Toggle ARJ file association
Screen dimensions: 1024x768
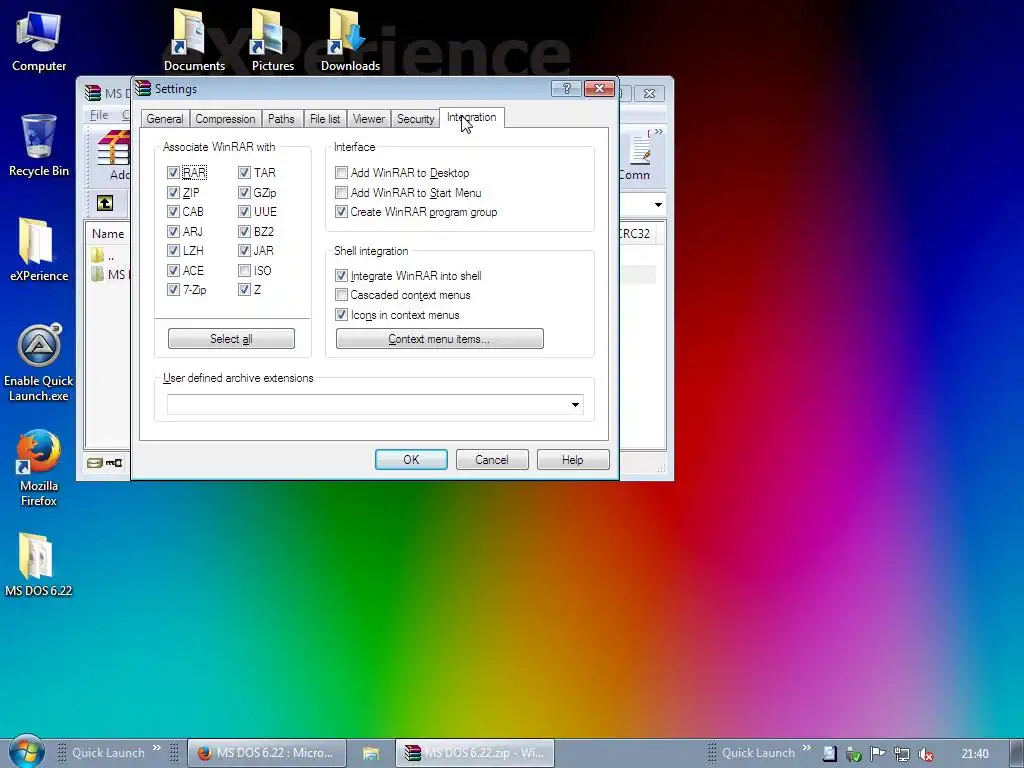pyautogui.click(x=173, y=231)
